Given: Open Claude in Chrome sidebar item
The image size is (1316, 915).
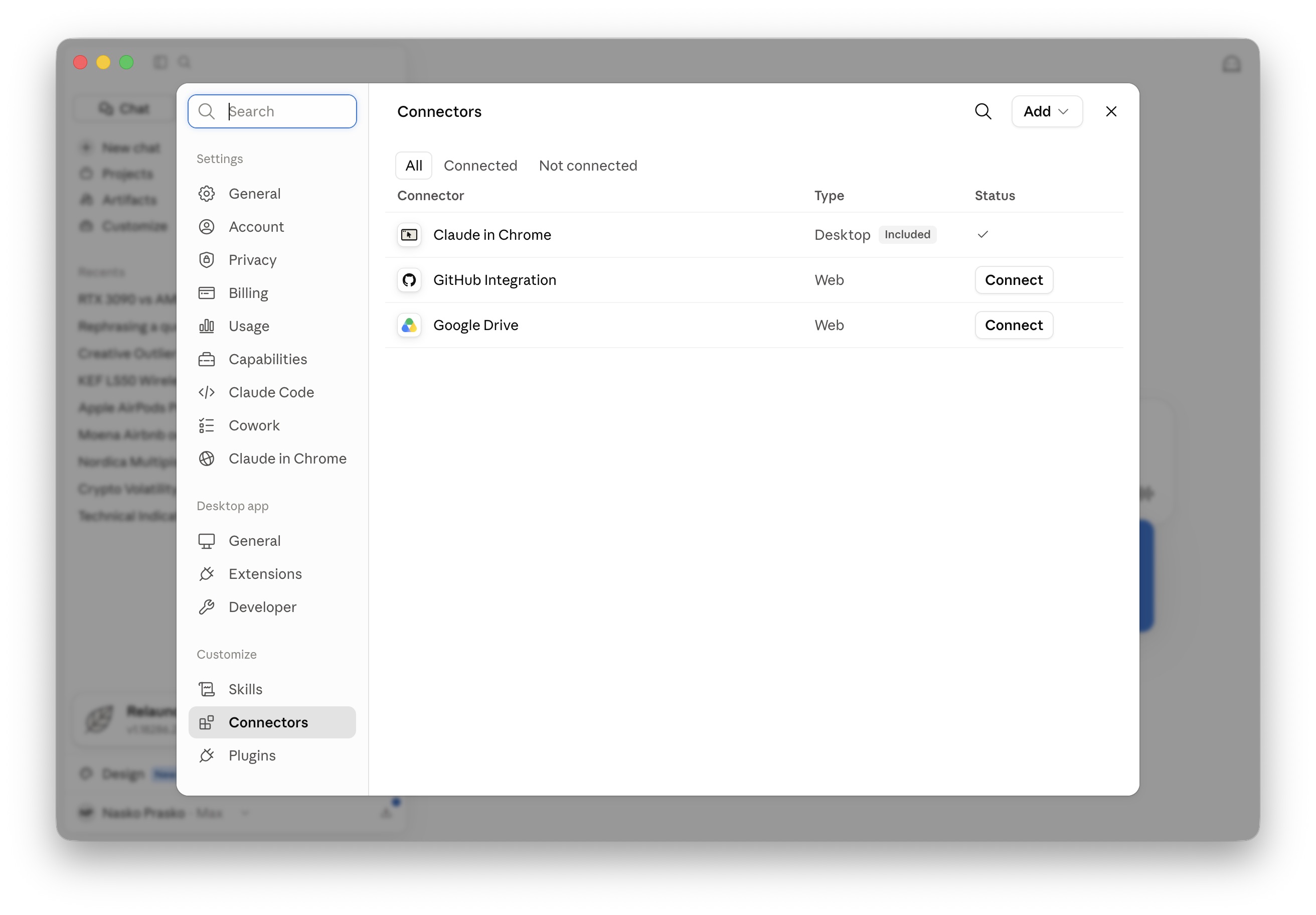Looking at the screenshot, I should [x=272, y=459].
